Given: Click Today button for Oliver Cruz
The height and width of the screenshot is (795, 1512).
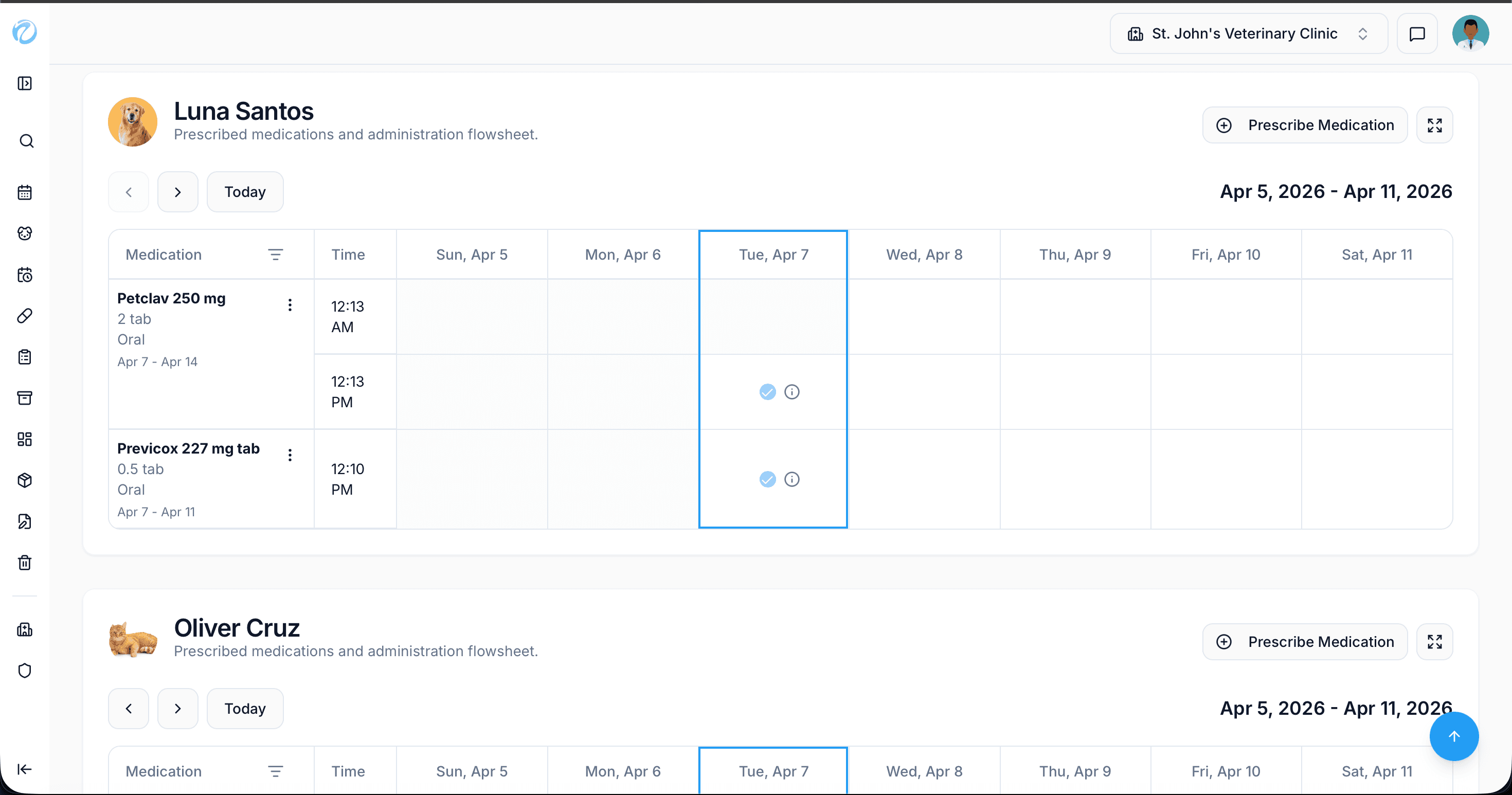Looking at the screenshot, I should pos(245,708).
